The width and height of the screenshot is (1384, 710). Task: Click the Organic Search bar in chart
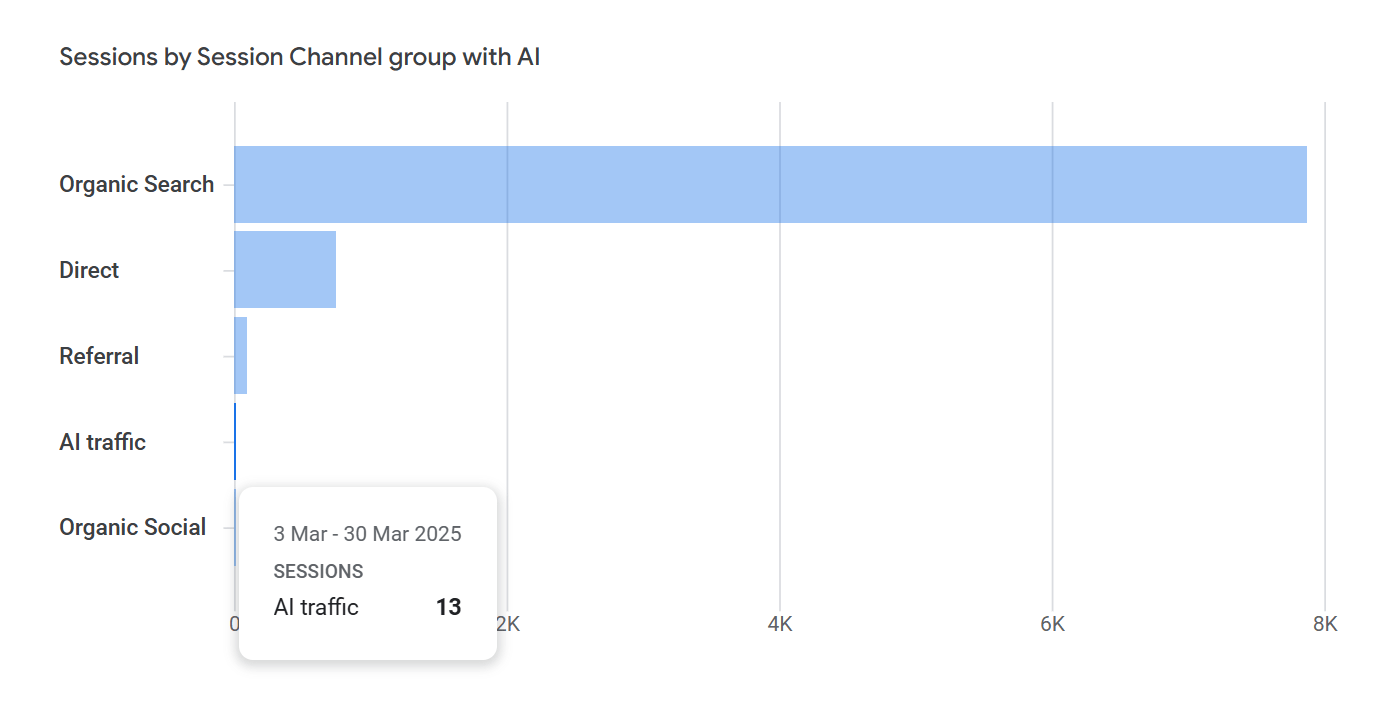coord(770,184)
